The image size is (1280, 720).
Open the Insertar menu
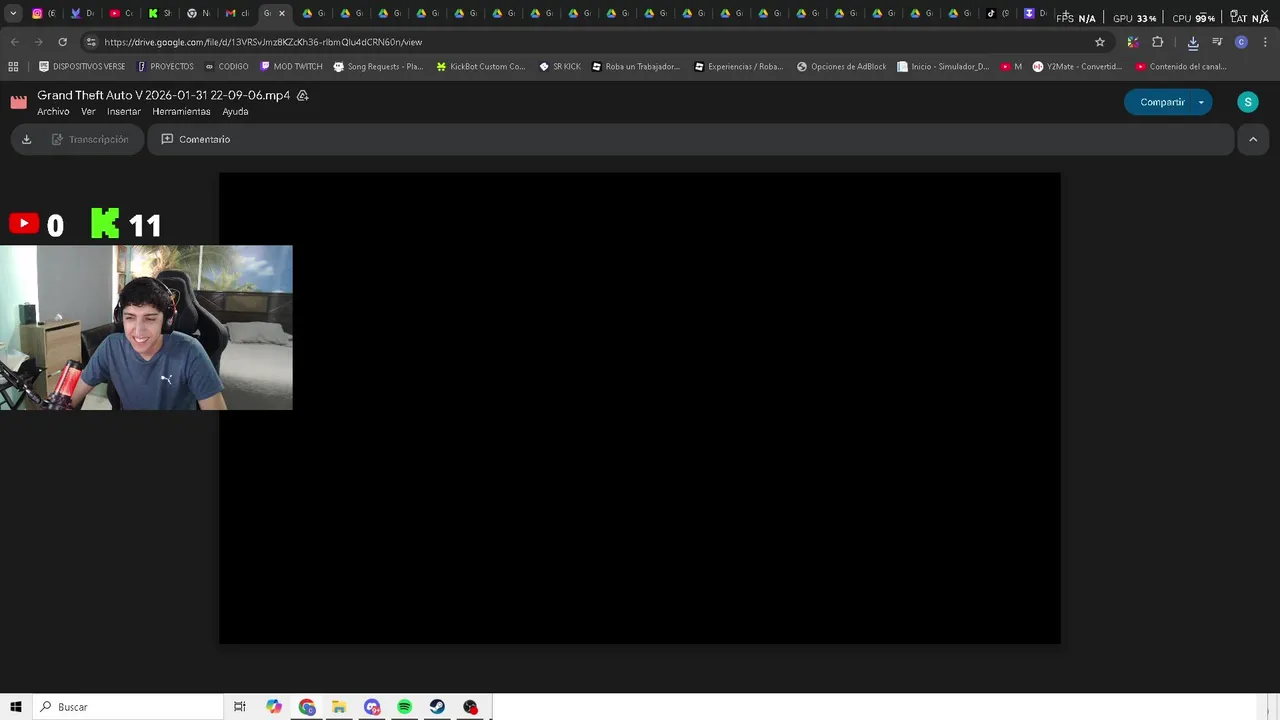pos(124,112)
